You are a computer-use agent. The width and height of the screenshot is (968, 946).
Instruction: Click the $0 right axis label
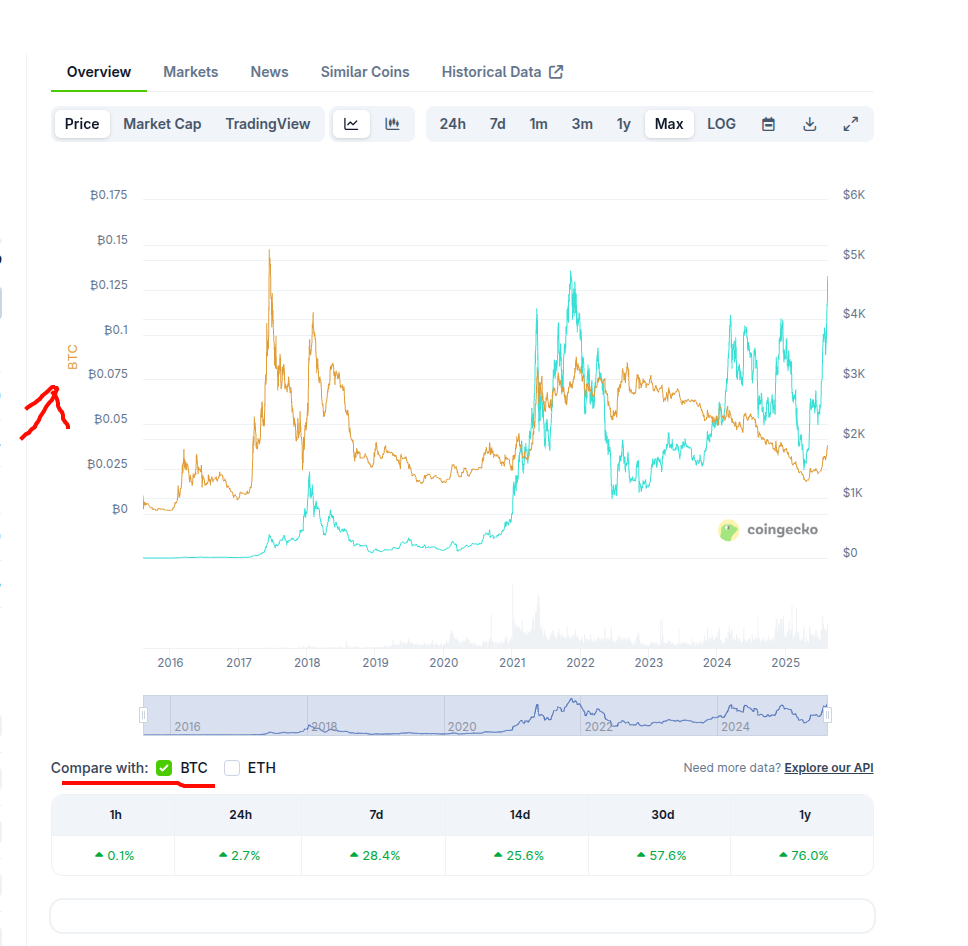850,553
